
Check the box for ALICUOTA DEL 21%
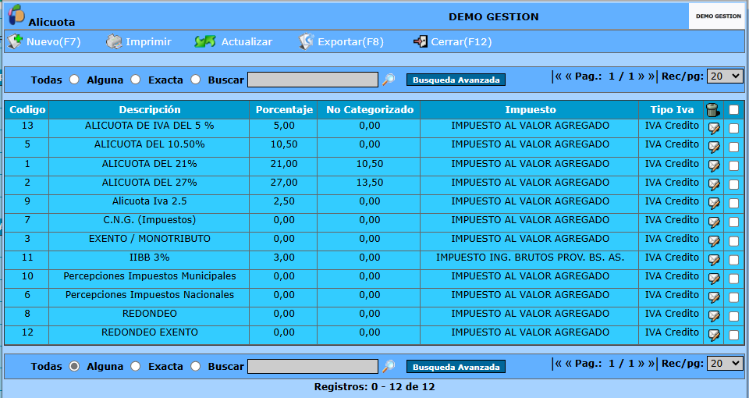point(734,166)
